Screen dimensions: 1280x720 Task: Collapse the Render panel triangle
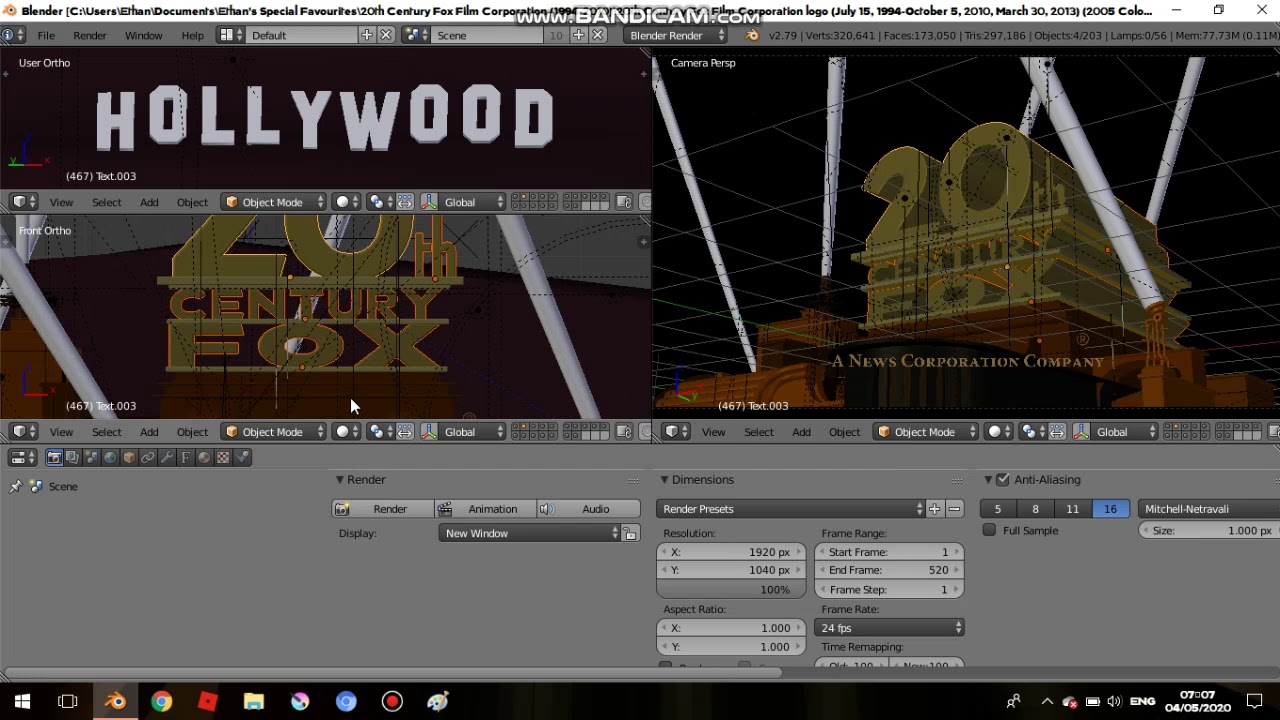pyautogui.click(x=339, y=480)
